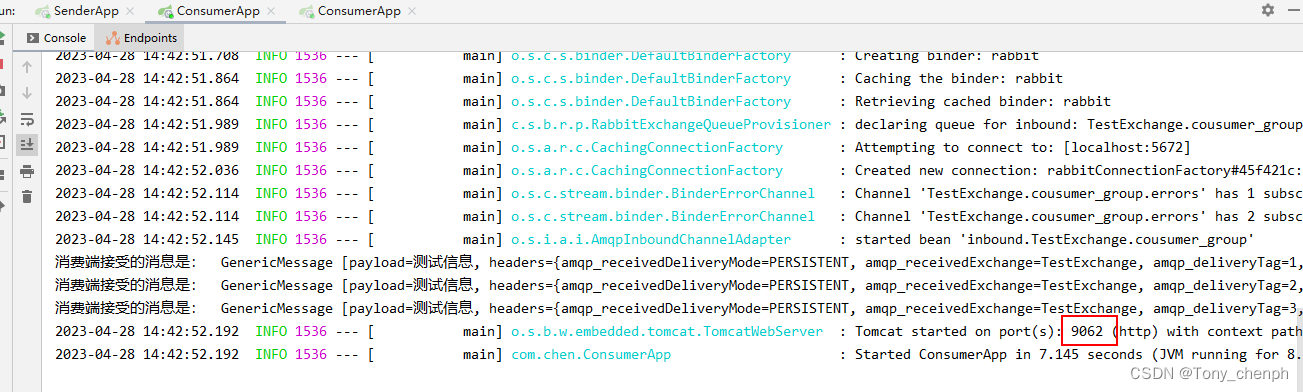The image size is (1303, 392).
Task: Click logger o.s.b.w.embedded.tomcat.TomcatWebServer
Action: 667,331
